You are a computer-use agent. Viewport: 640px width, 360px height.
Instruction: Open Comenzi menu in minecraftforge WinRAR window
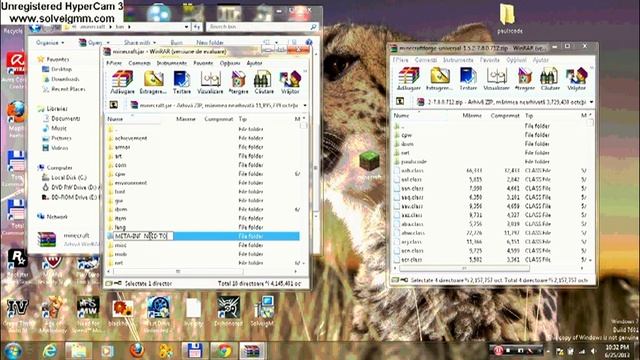426,60
